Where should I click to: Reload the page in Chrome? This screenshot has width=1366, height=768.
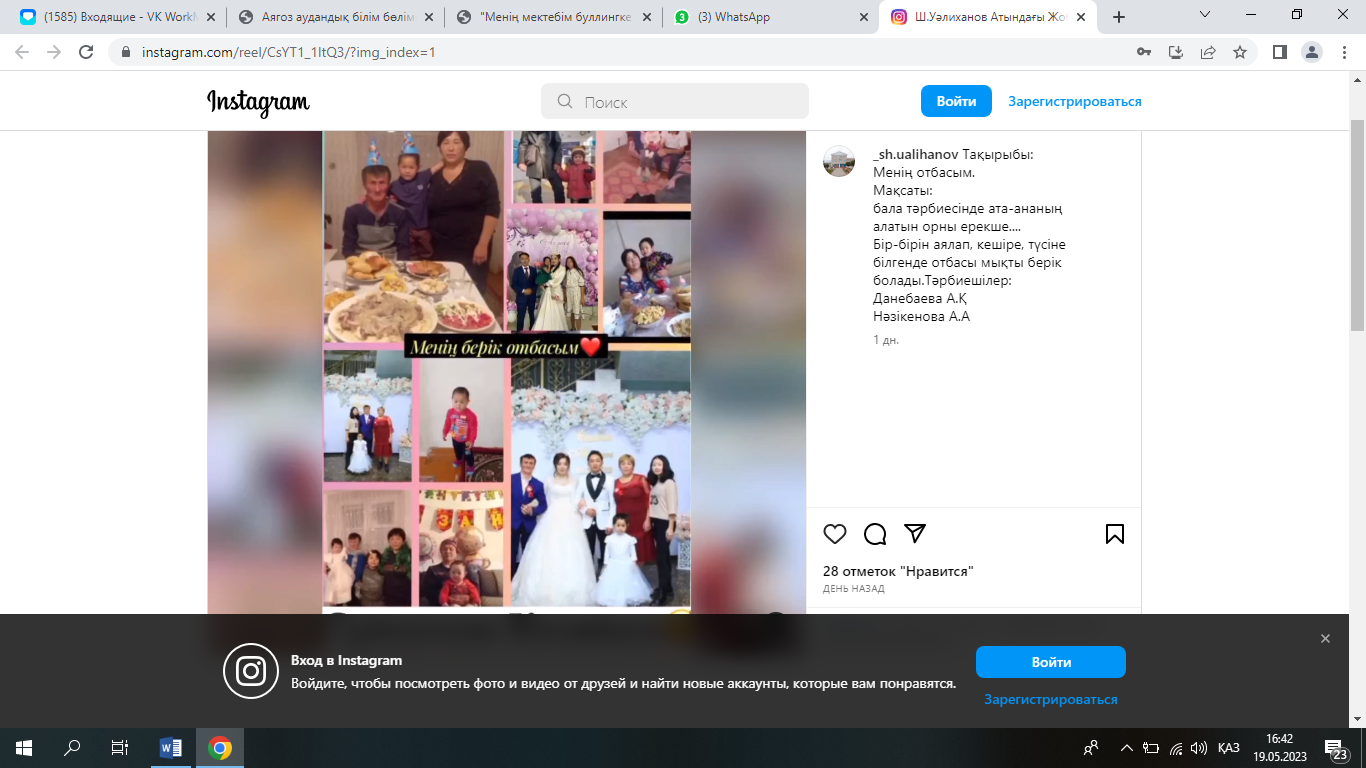pos(87,52)
